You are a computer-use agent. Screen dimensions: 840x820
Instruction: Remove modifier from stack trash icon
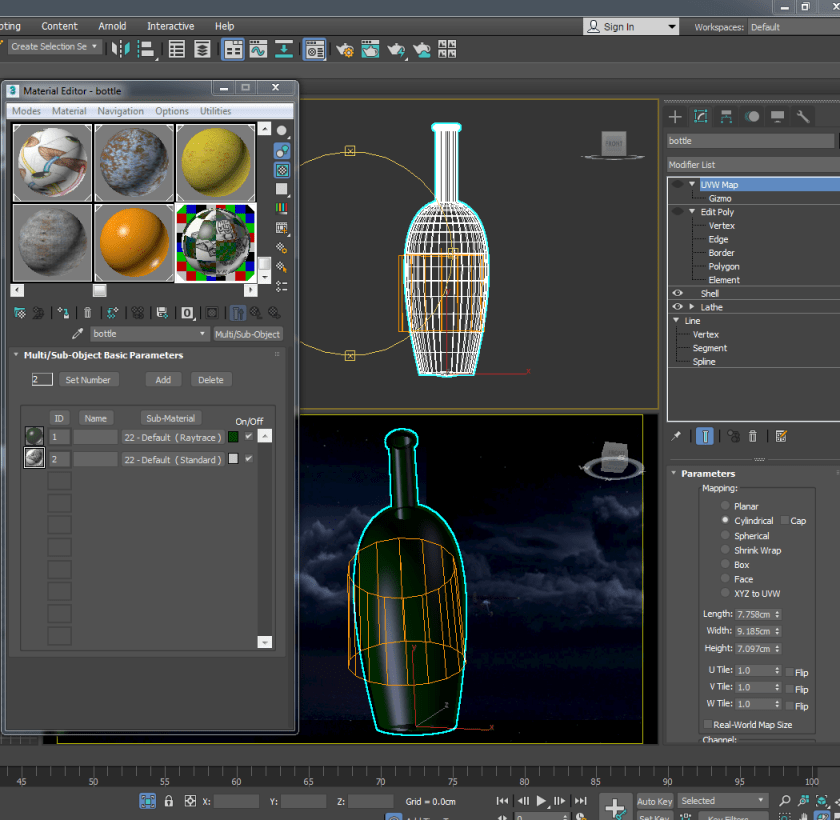point(753,436)
